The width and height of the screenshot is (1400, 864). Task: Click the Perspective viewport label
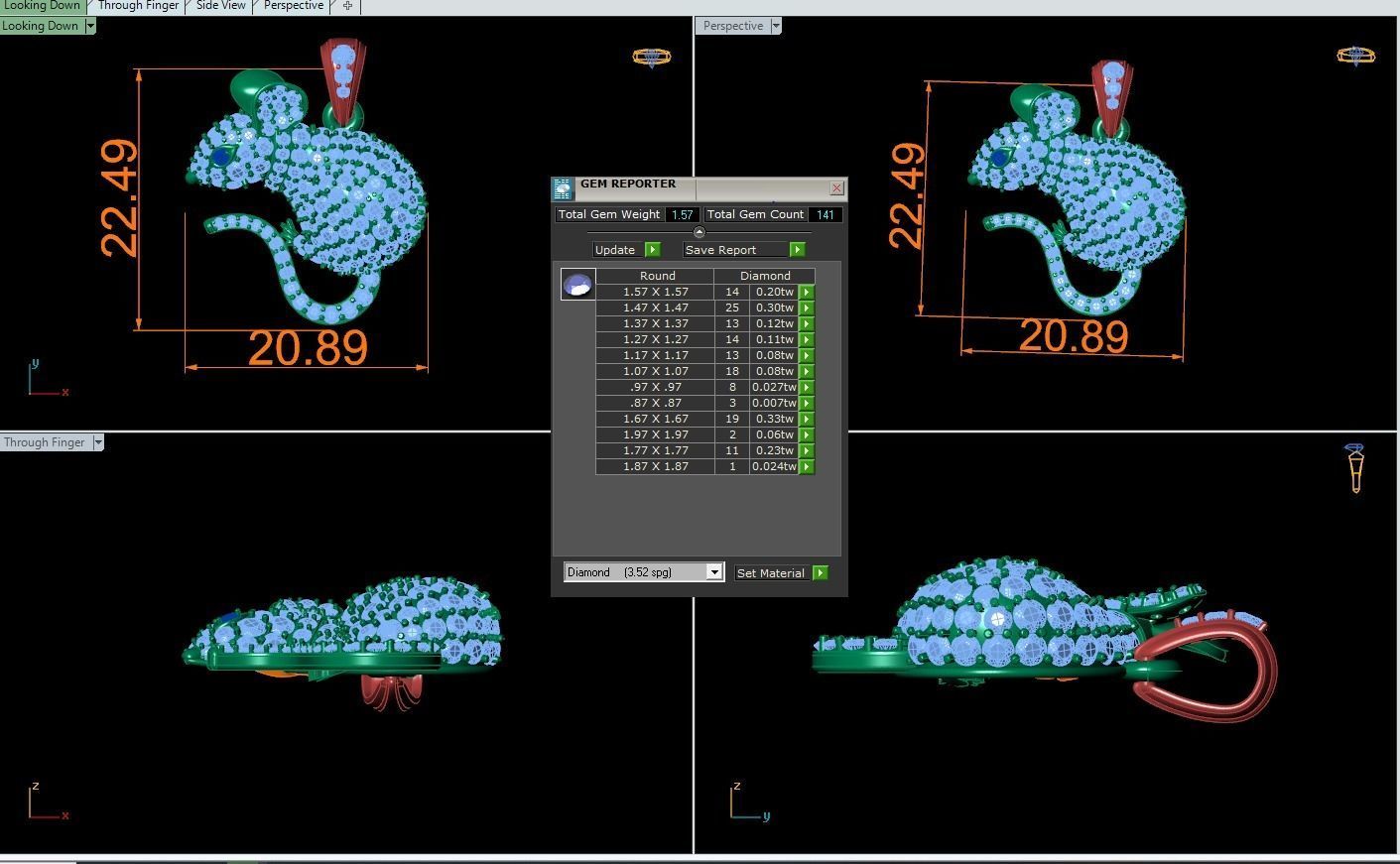tap(733, 26)
